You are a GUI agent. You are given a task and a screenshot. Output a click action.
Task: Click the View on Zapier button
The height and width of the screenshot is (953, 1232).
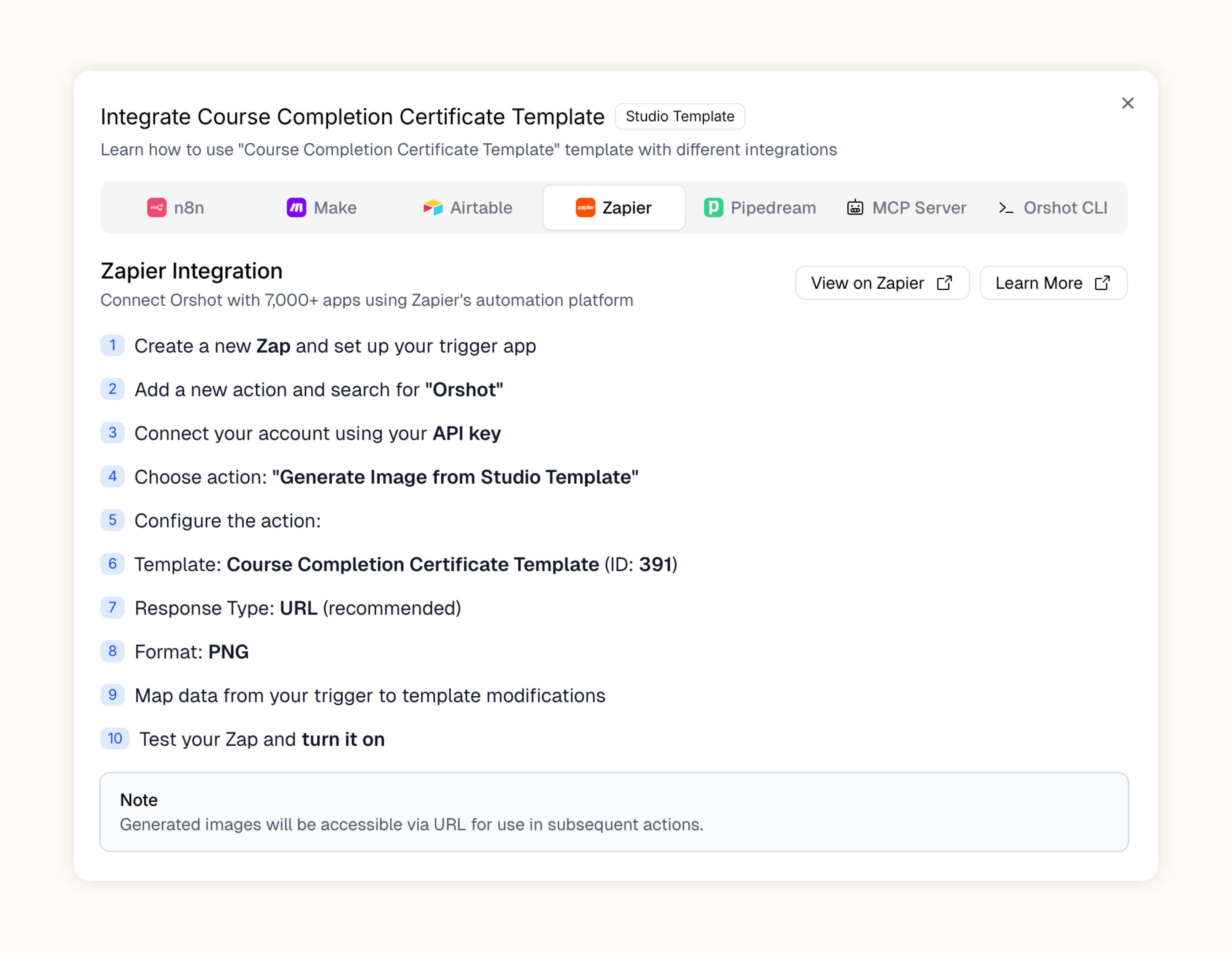tap(882, 283)
